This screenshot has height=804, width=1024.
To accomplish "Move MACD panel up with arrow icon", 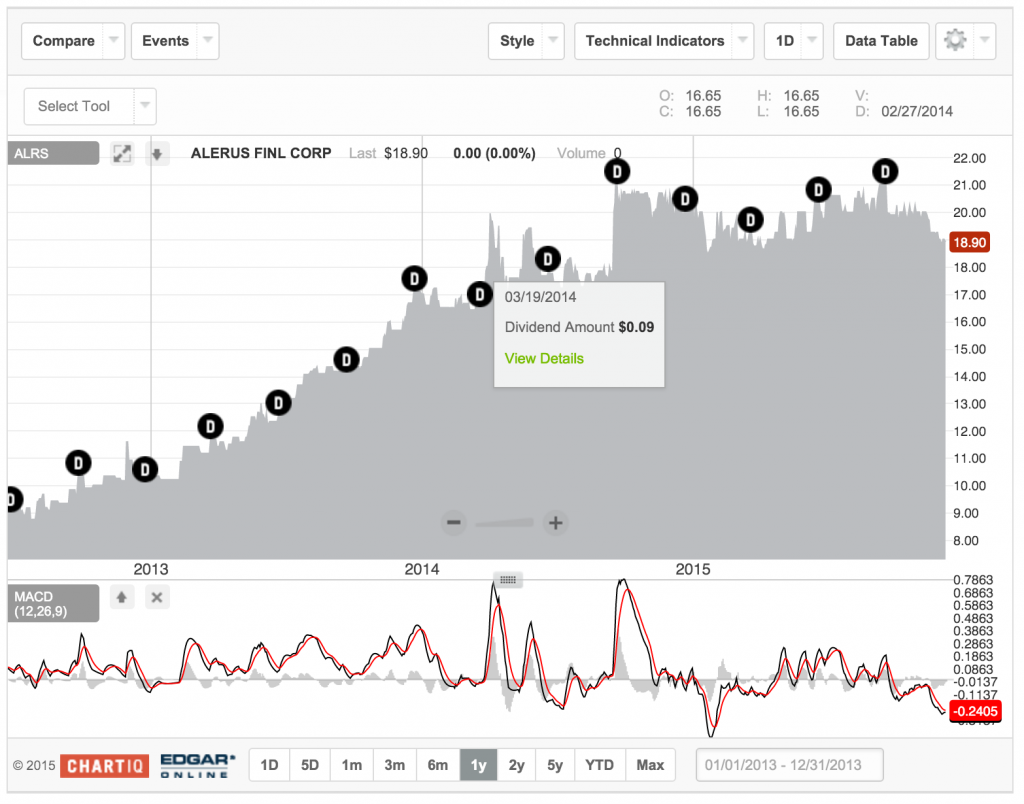I will [x=122, y=597].
